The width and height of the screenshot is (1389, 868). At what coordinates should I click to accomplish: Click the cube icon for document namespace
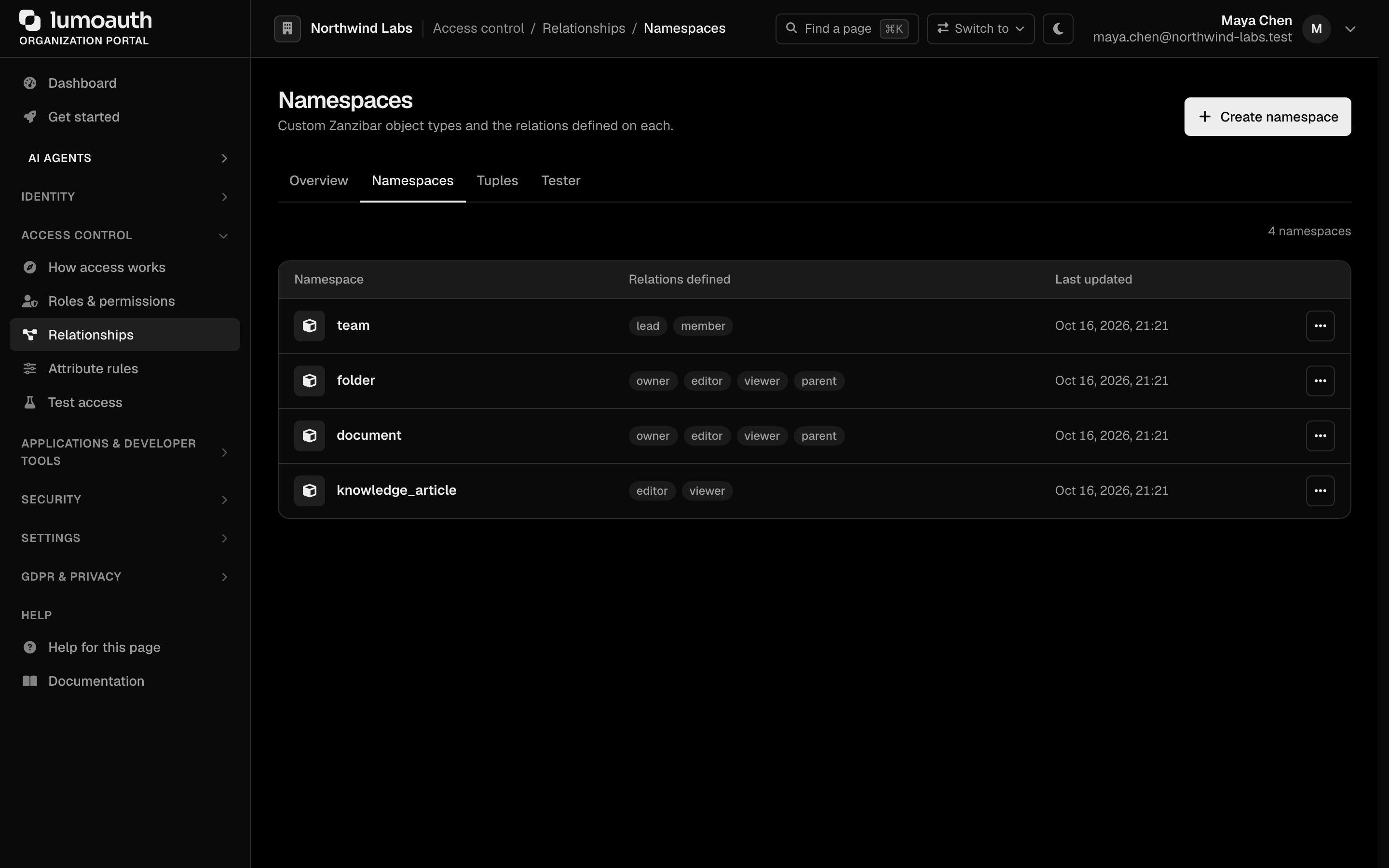point(310,436)
